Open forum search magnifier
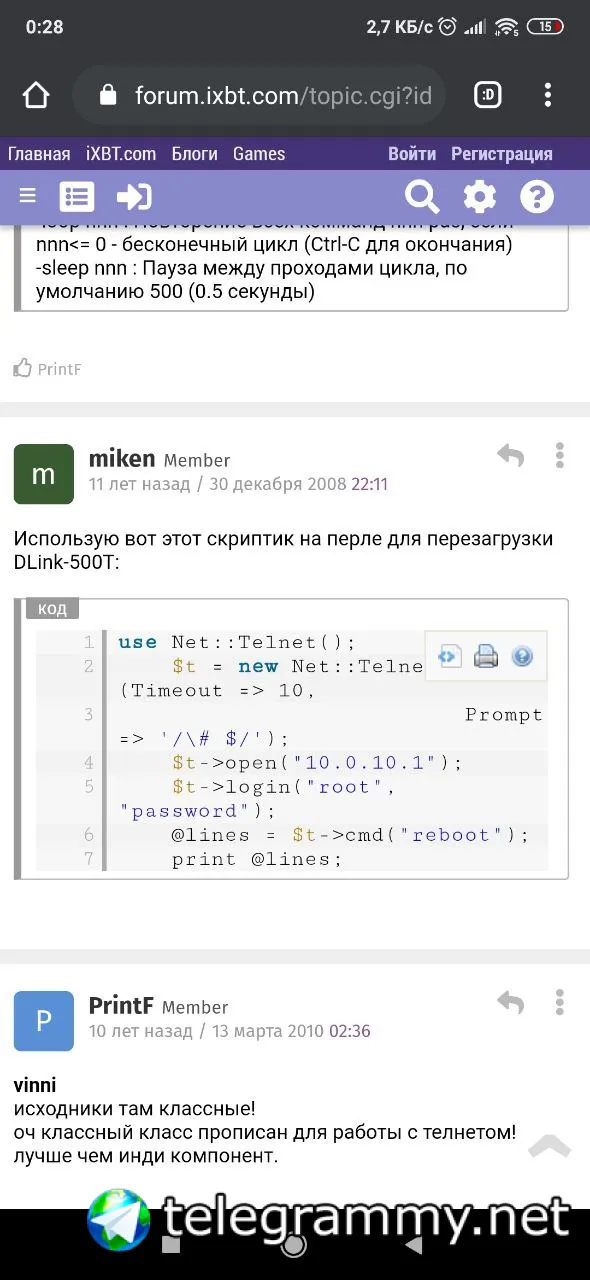The height and width of the screenshot is (1280, 590). tap(421, 196)
